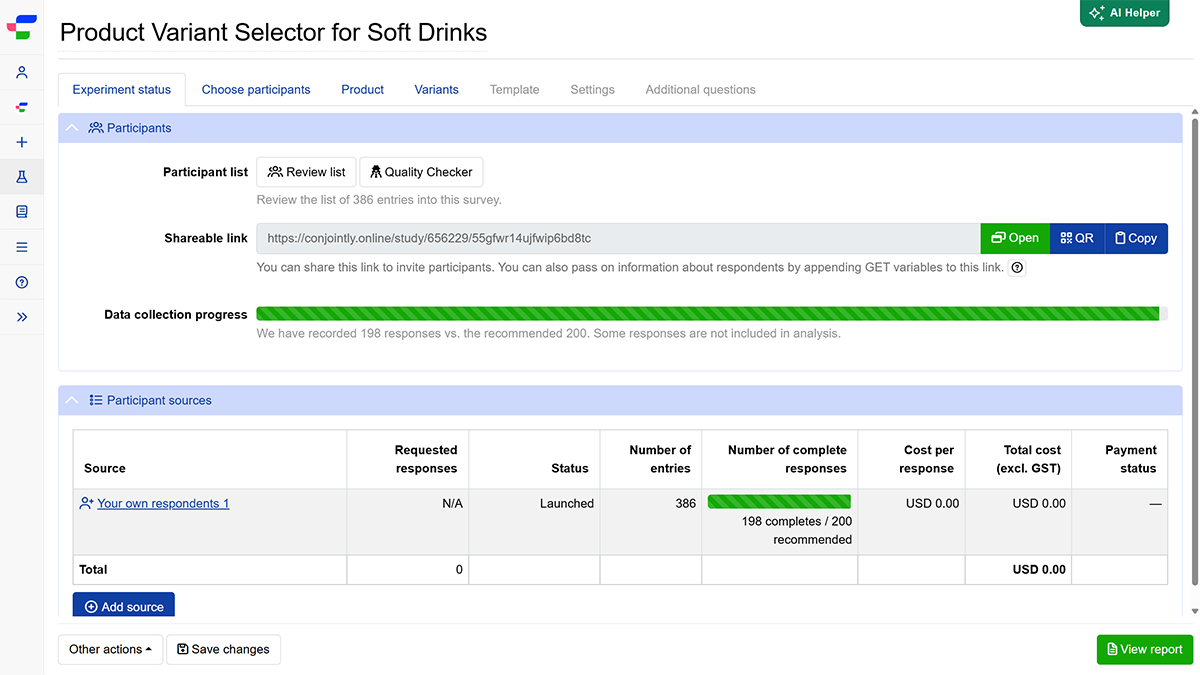Open the Additional questions tab
1200x675 pixels.
[700, 89]
